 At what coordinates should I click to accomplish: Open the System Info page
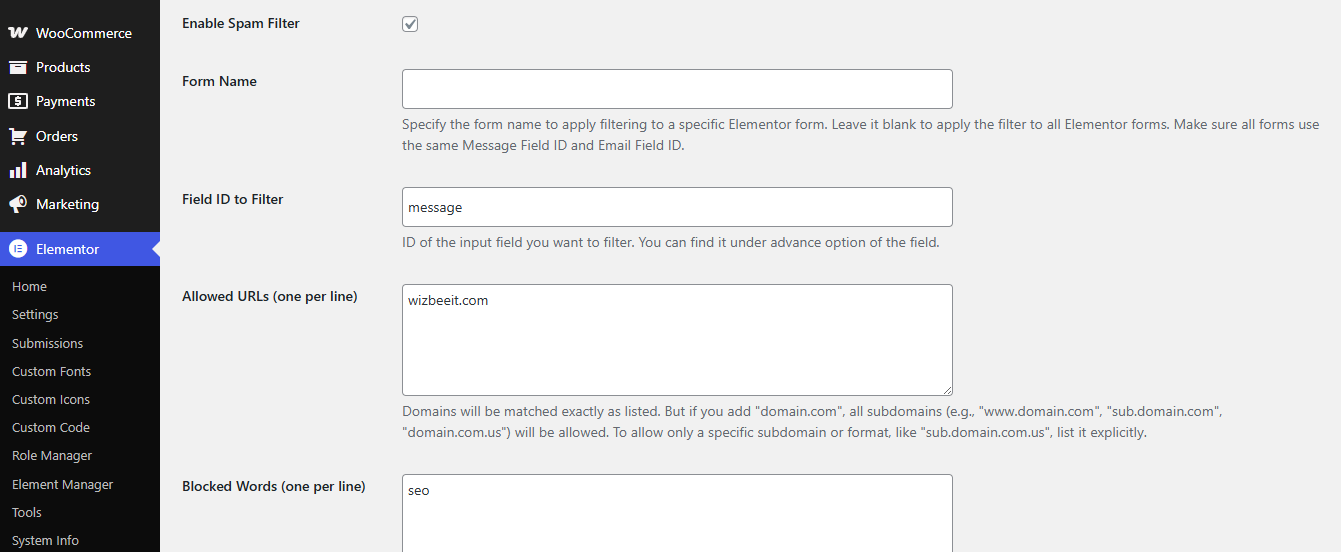click(x=45, y=540)
